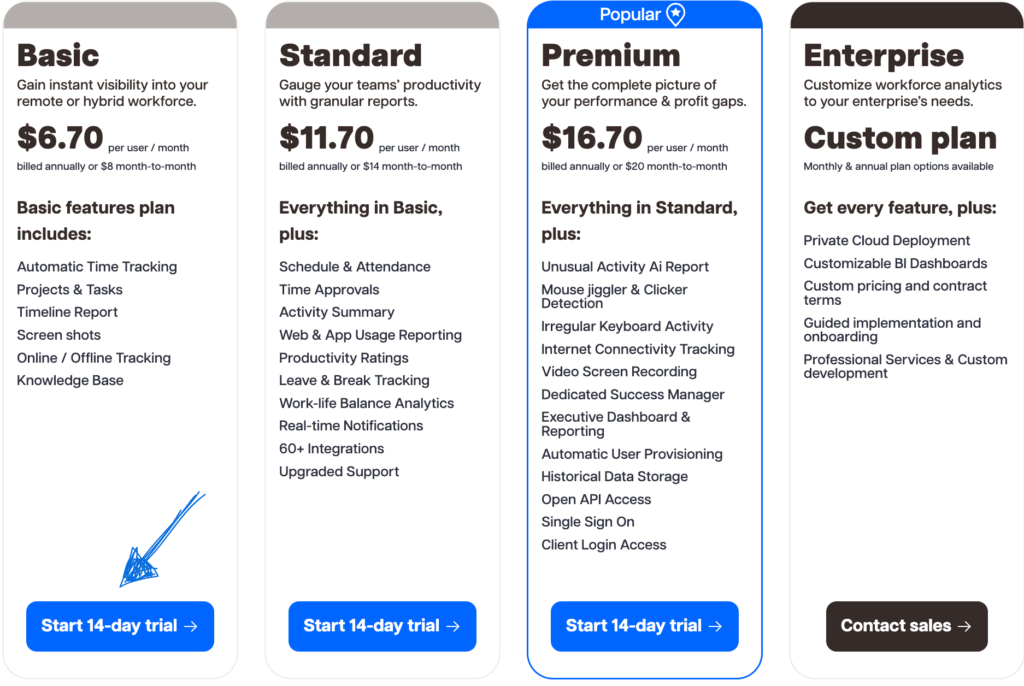Click the Popular star badge icon
The image size is (1024, 686).
(676, 14)
